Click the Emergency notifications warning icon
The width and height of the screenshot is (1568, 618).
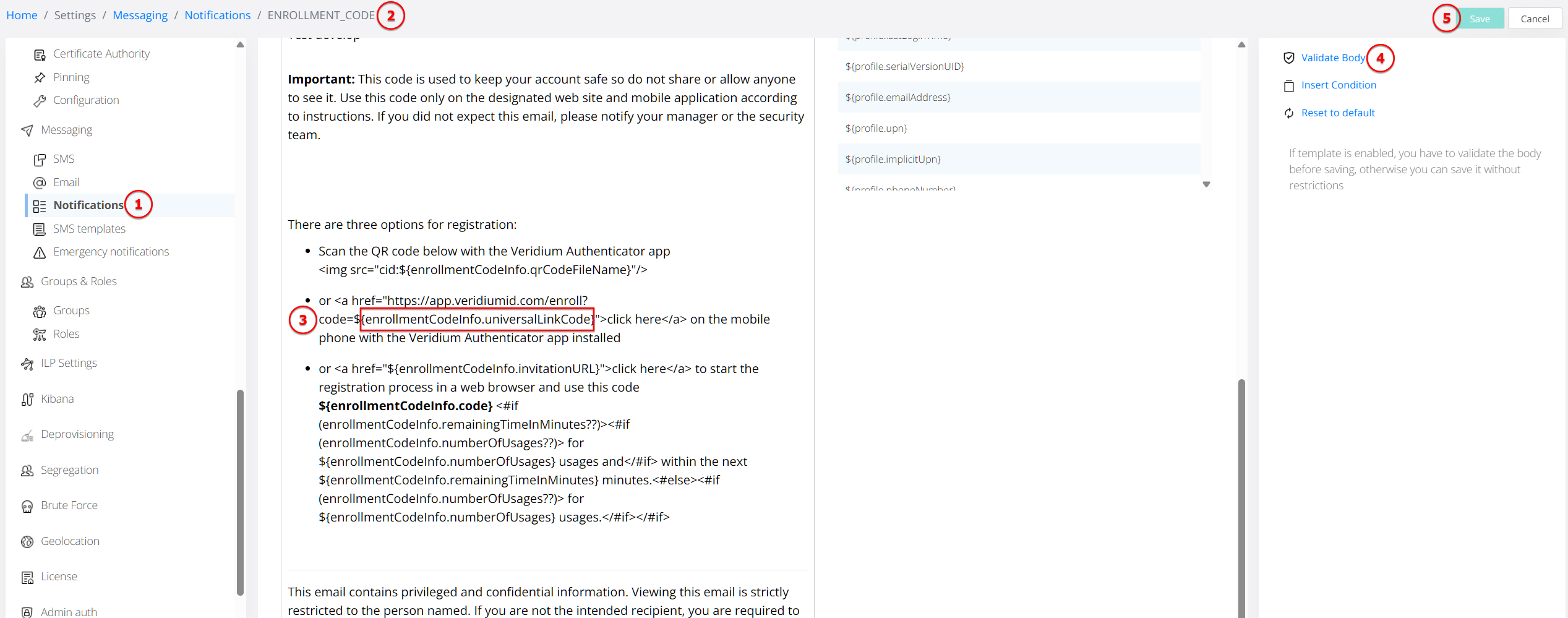(40, 252)
